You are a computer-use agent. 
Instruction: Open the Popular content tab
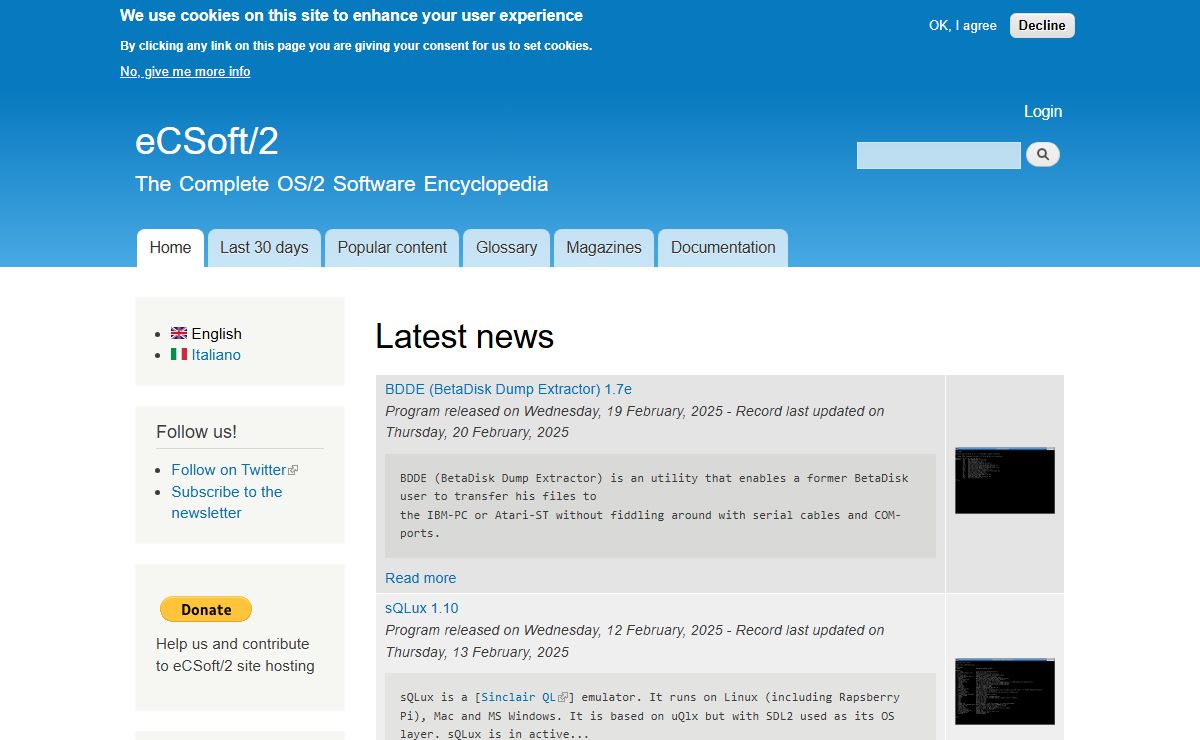[392, 248]
